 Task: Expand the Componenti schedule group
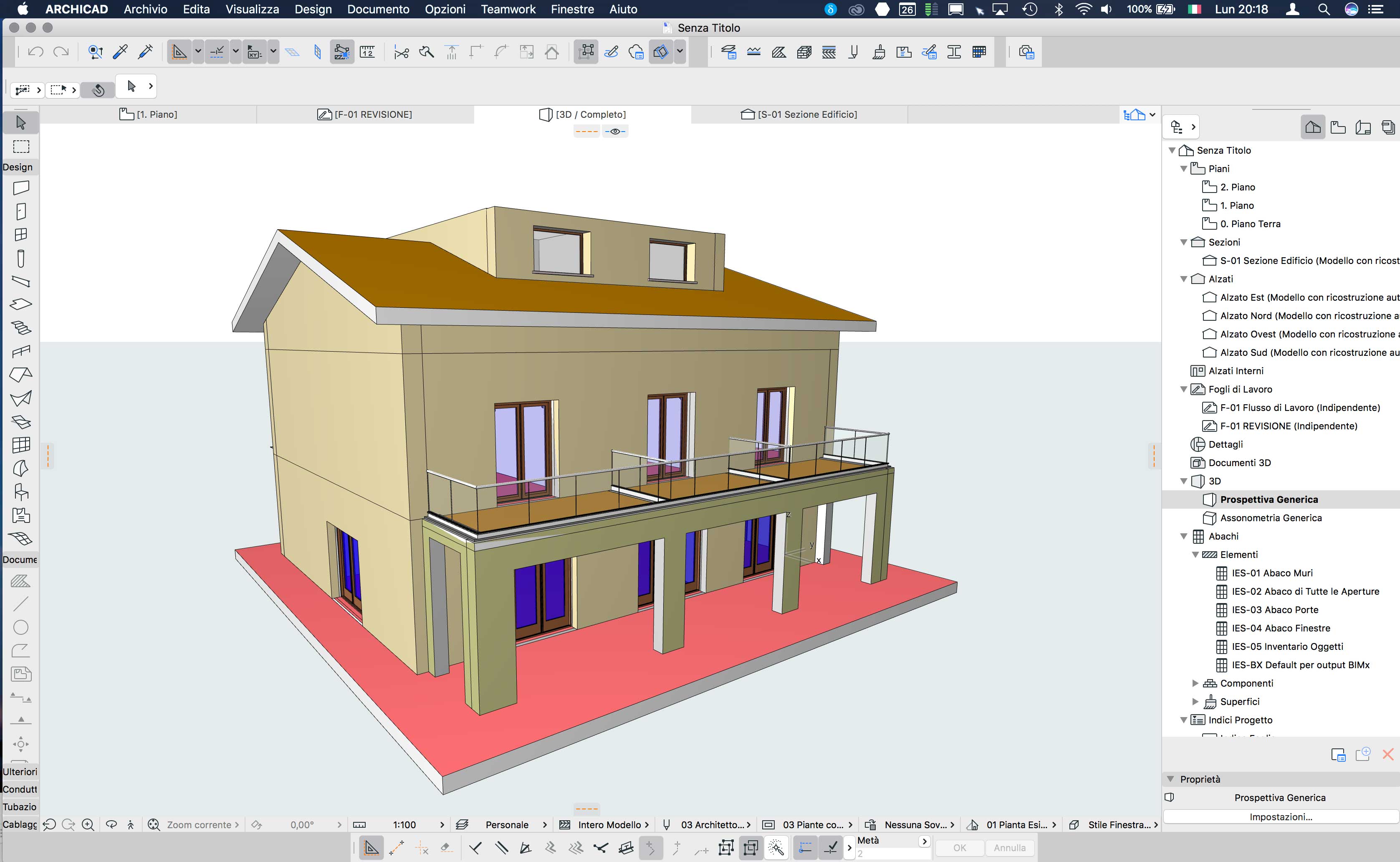[1195, 683]
